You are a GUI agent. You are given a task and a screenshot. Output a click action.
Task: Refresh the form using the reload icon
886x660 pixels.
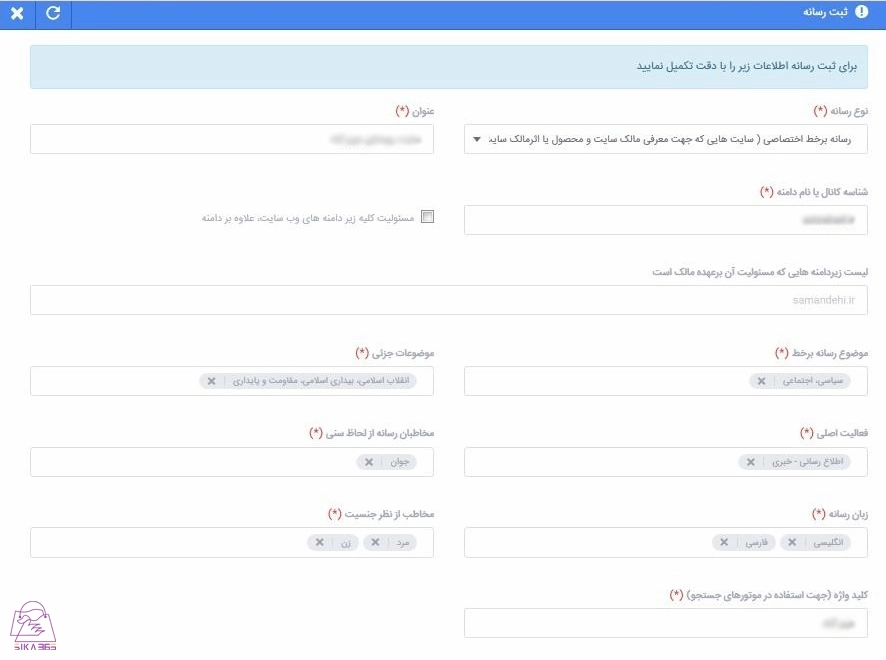click(53, 14)
